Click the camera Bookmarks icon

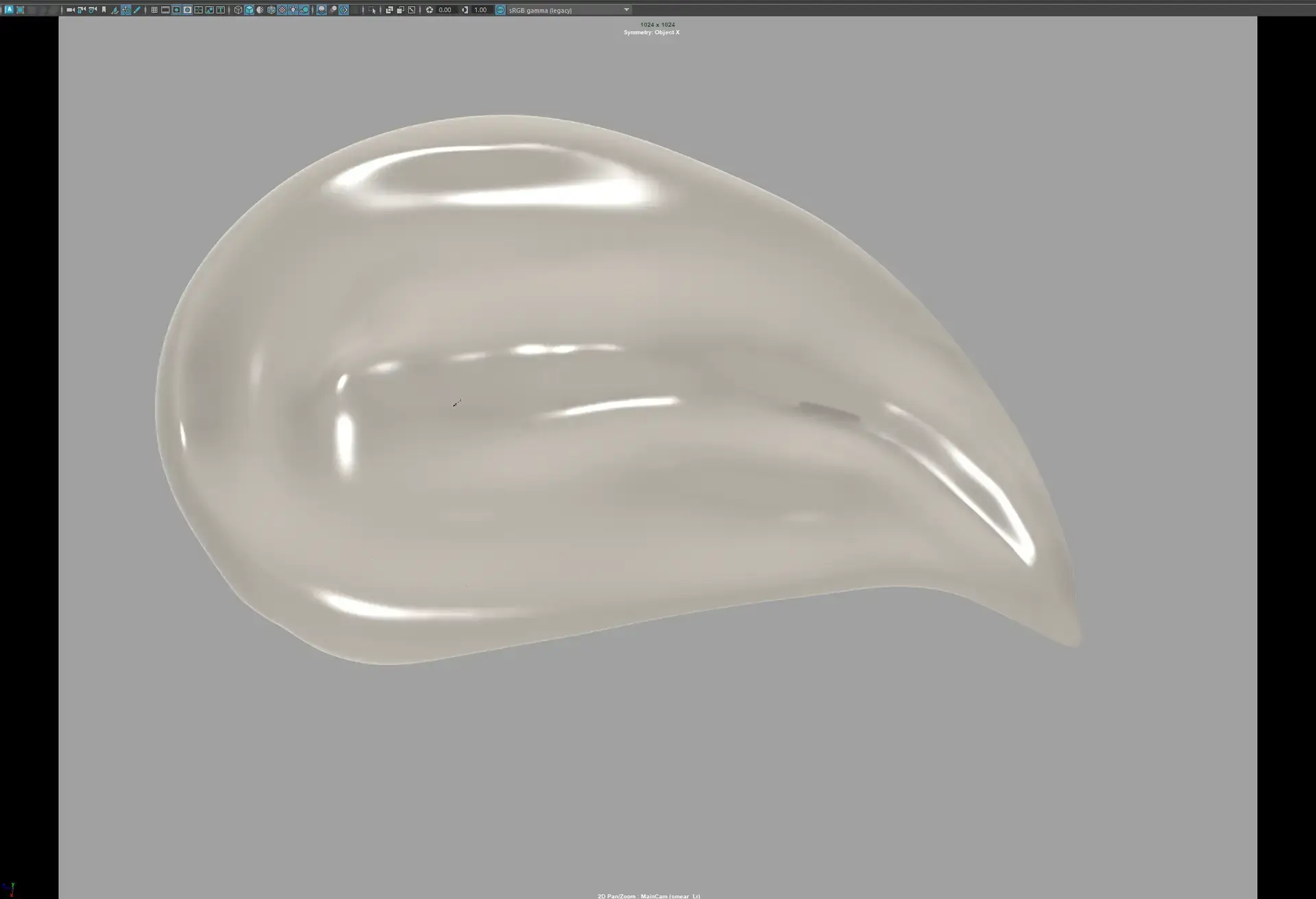tap(103, 10)
